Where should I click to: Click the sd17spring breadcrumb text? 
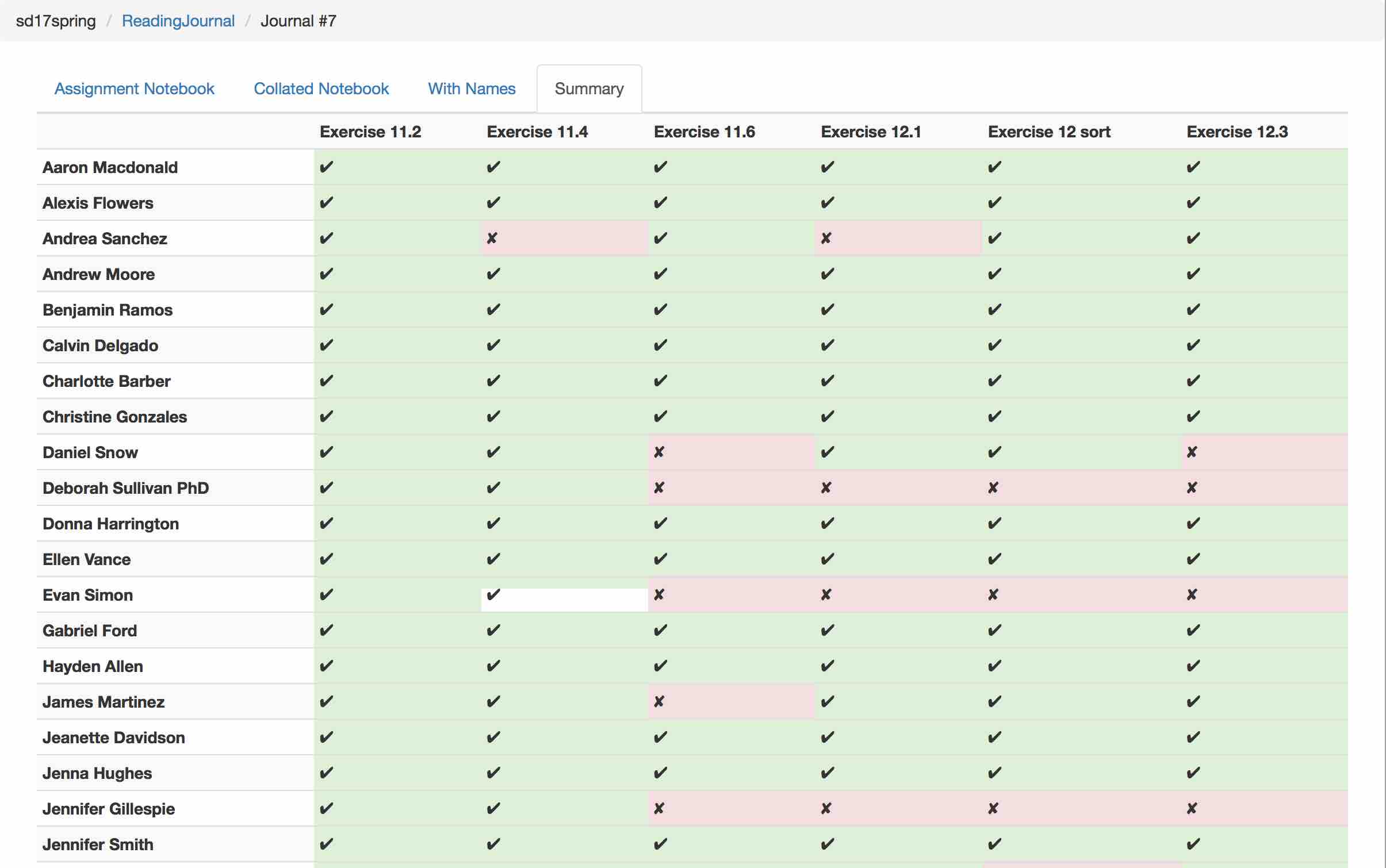[56, 21]
